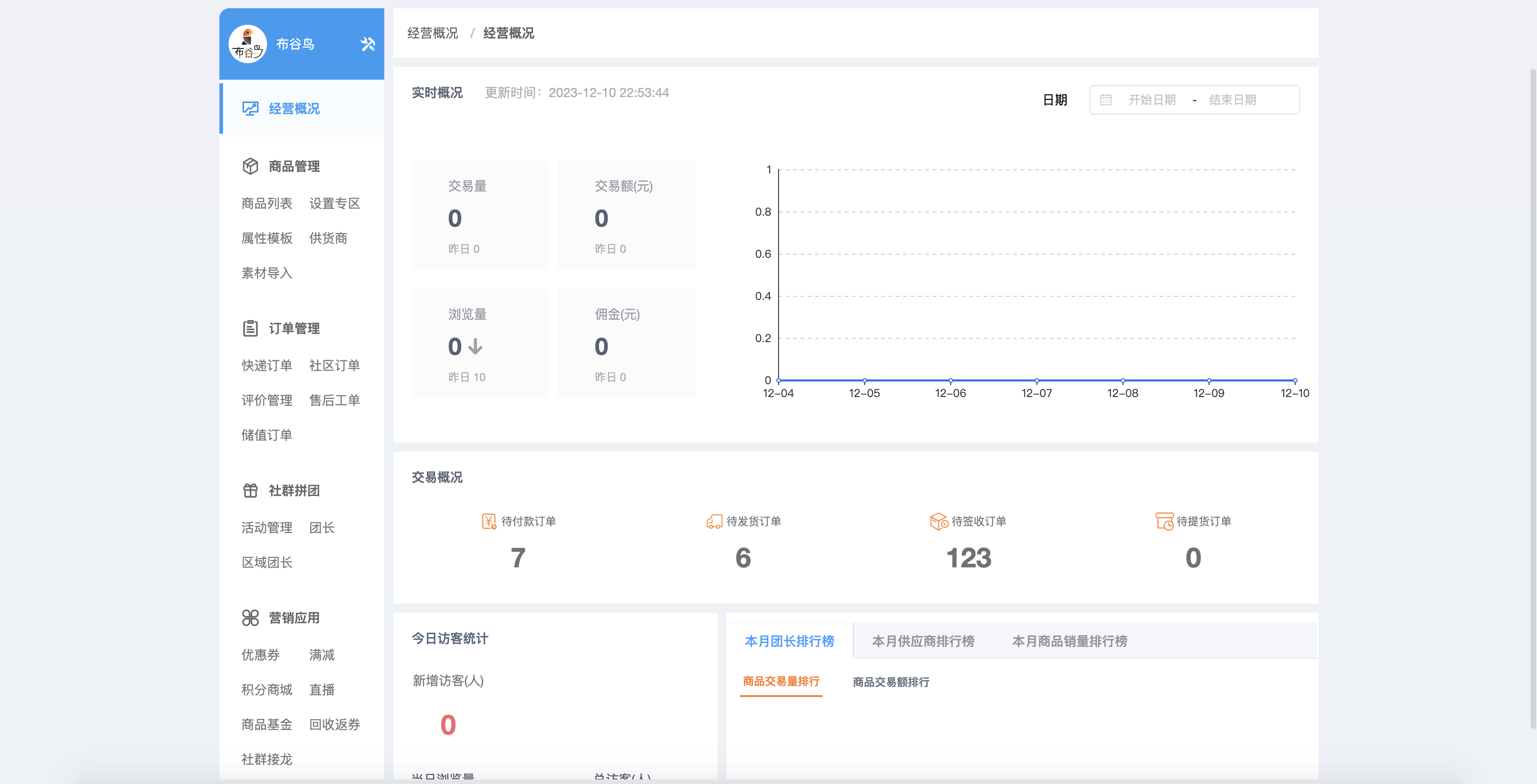
Task: Go to 售后工单
Action: 335,400
